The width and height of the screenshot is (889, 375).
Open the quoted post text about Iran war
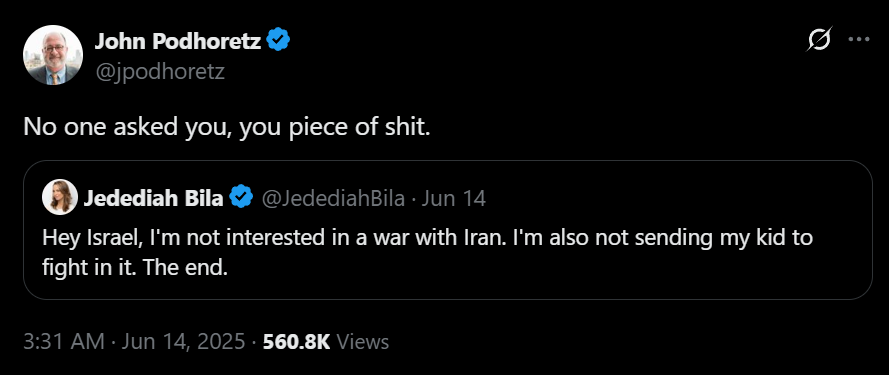point(427,252)
